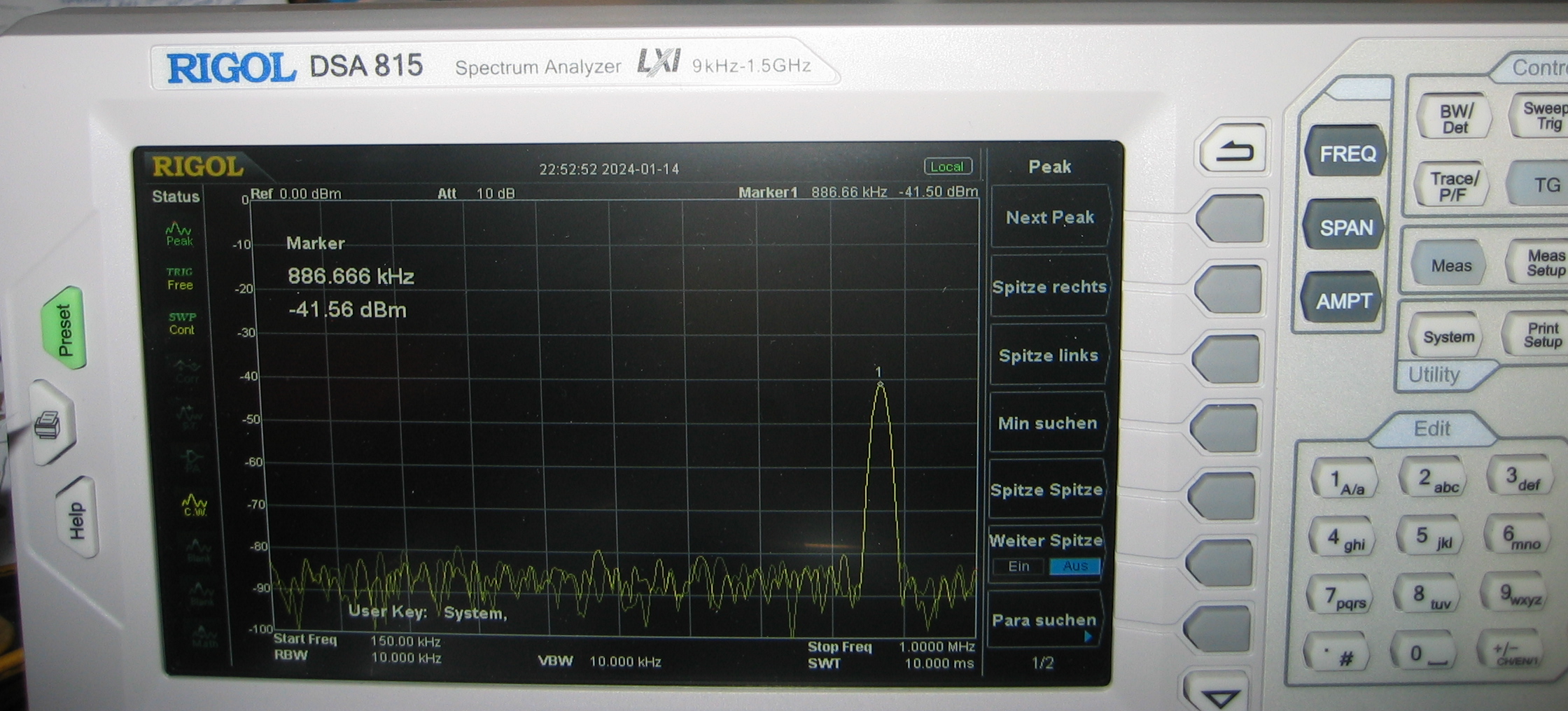Push the softkey next to Weiter Spitze
Viewport: 1568px width, 711px height.
point(1219,563)
